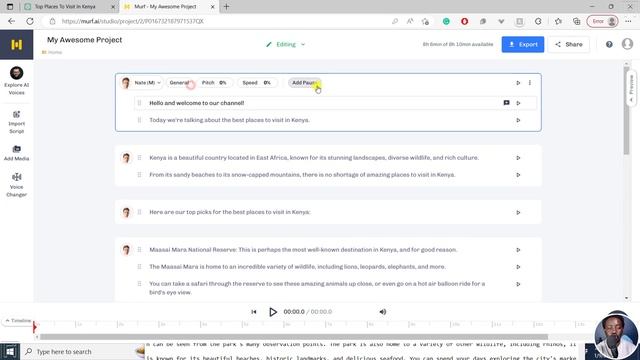This screenshot has height=360, width=640.
Task: Click voice avatar of Maasai Mara block
Action: pos(126,250)
